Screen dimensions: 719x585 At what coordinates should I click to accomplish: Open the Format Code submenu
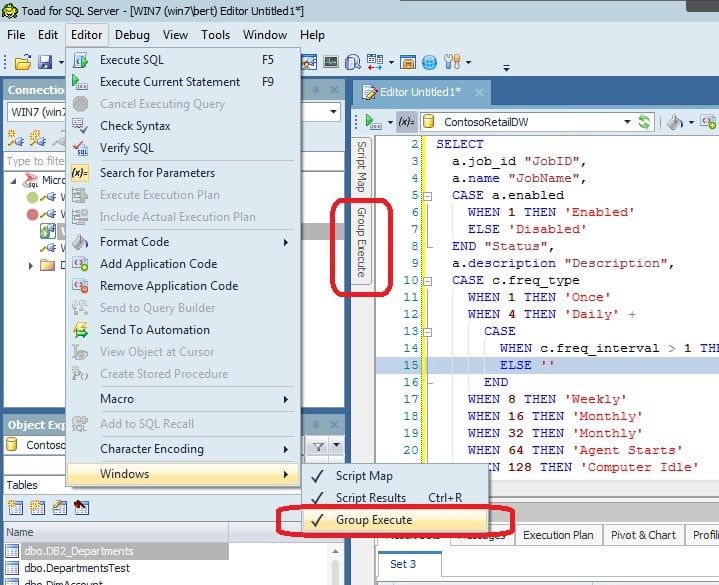click(183, 242)
